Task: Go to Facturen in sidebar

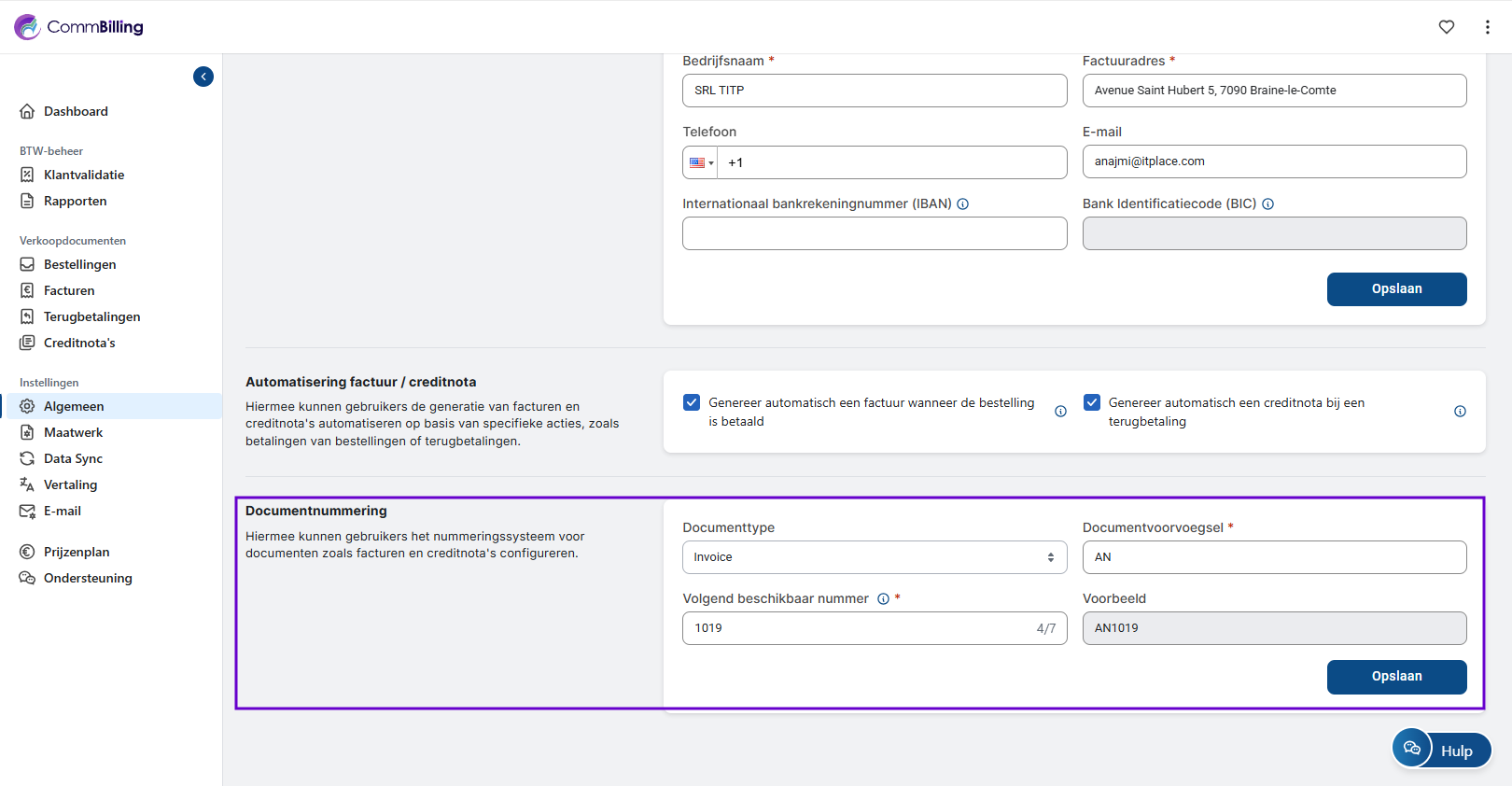Action: pyautogui.click(x=69, y=290)
